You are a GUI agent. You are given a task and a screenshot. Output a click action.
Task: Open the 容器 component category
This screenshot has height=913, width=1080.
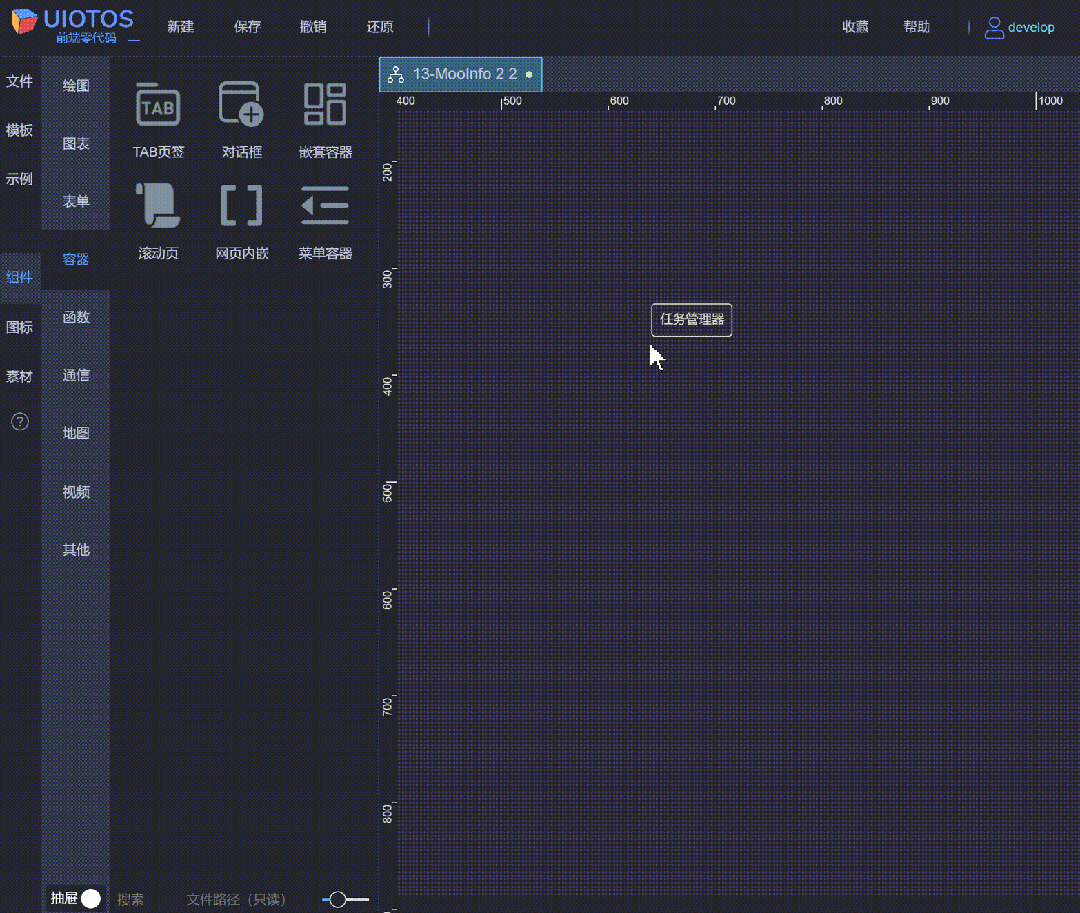click(x=76, y=259)
